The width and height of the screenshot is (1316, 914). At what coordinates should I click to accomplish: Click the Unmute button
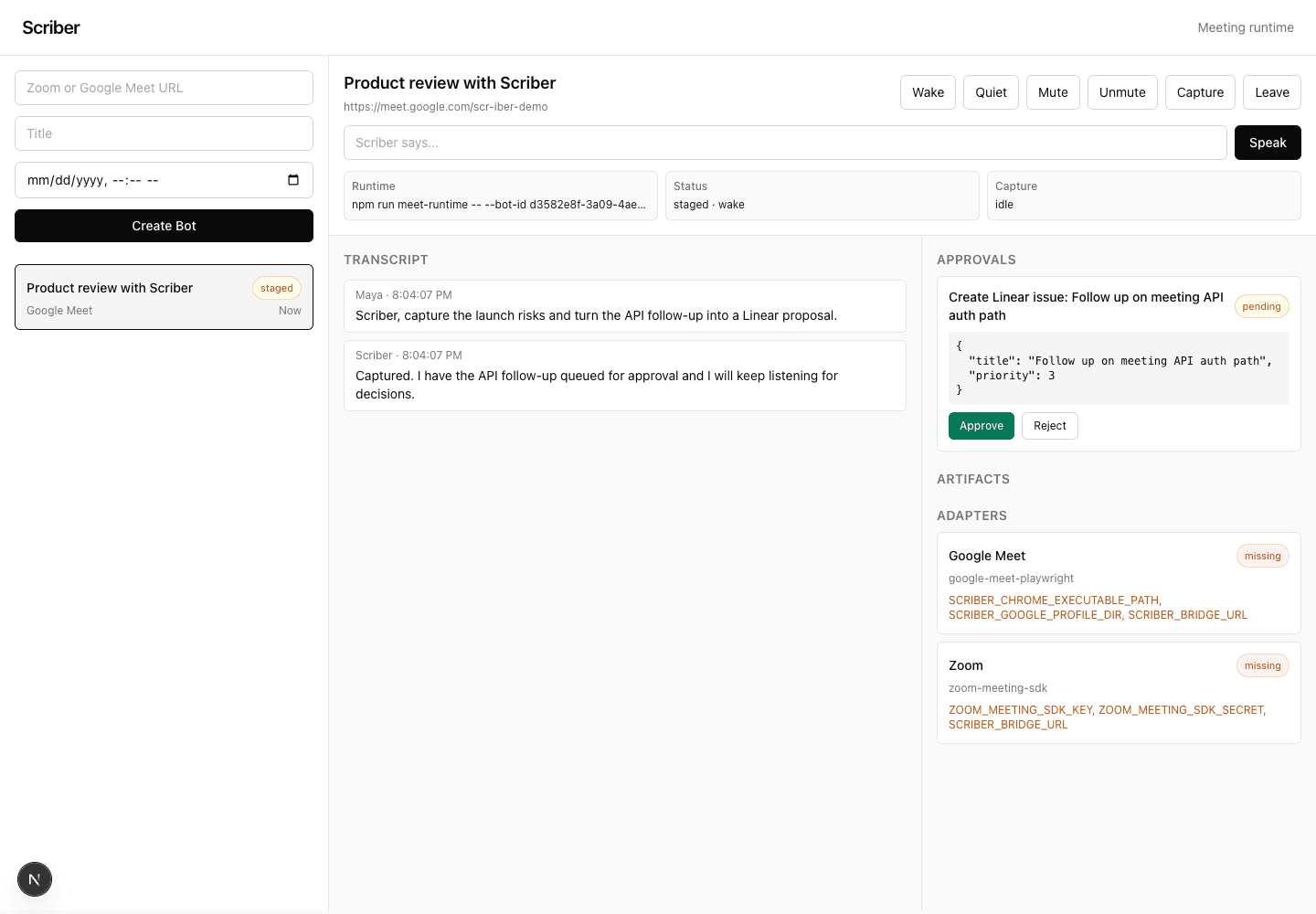pyautogui.click(x=1122, y=92)
